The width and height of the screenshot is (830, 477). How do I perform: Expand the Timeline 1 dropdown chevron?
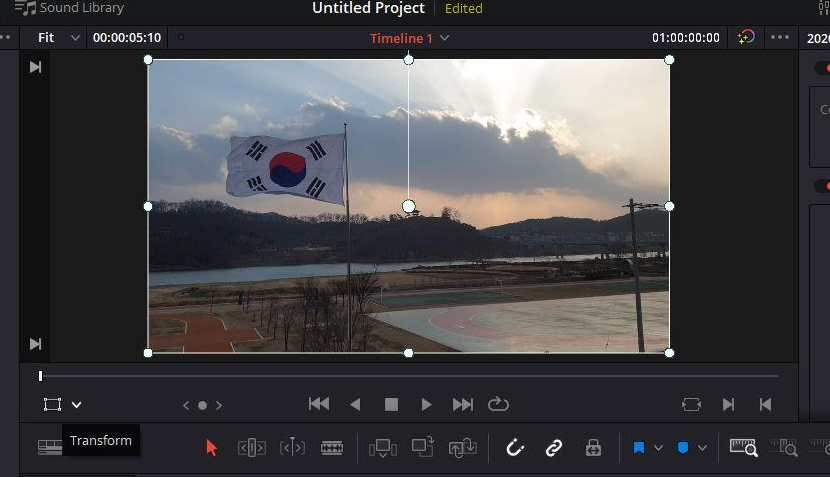tap(445, 38)
